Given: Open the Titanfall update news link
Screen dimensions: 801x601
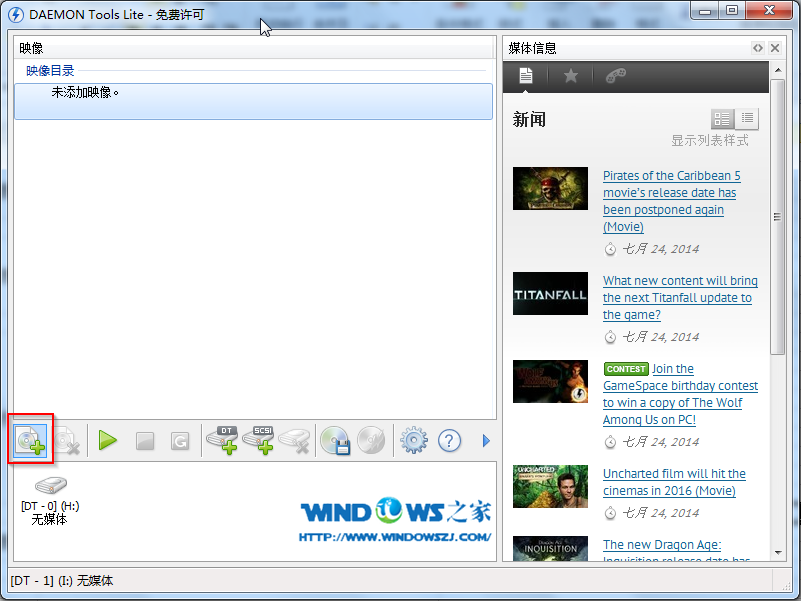Looking at the screenshot, I should coord(680,297).
